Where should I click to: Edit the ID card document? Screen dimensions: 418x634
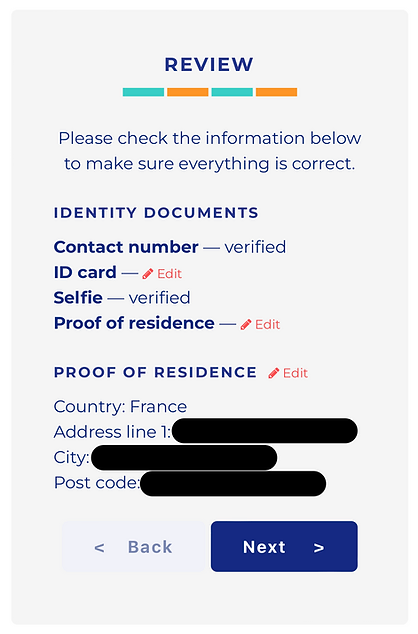(x=162, y=274)
